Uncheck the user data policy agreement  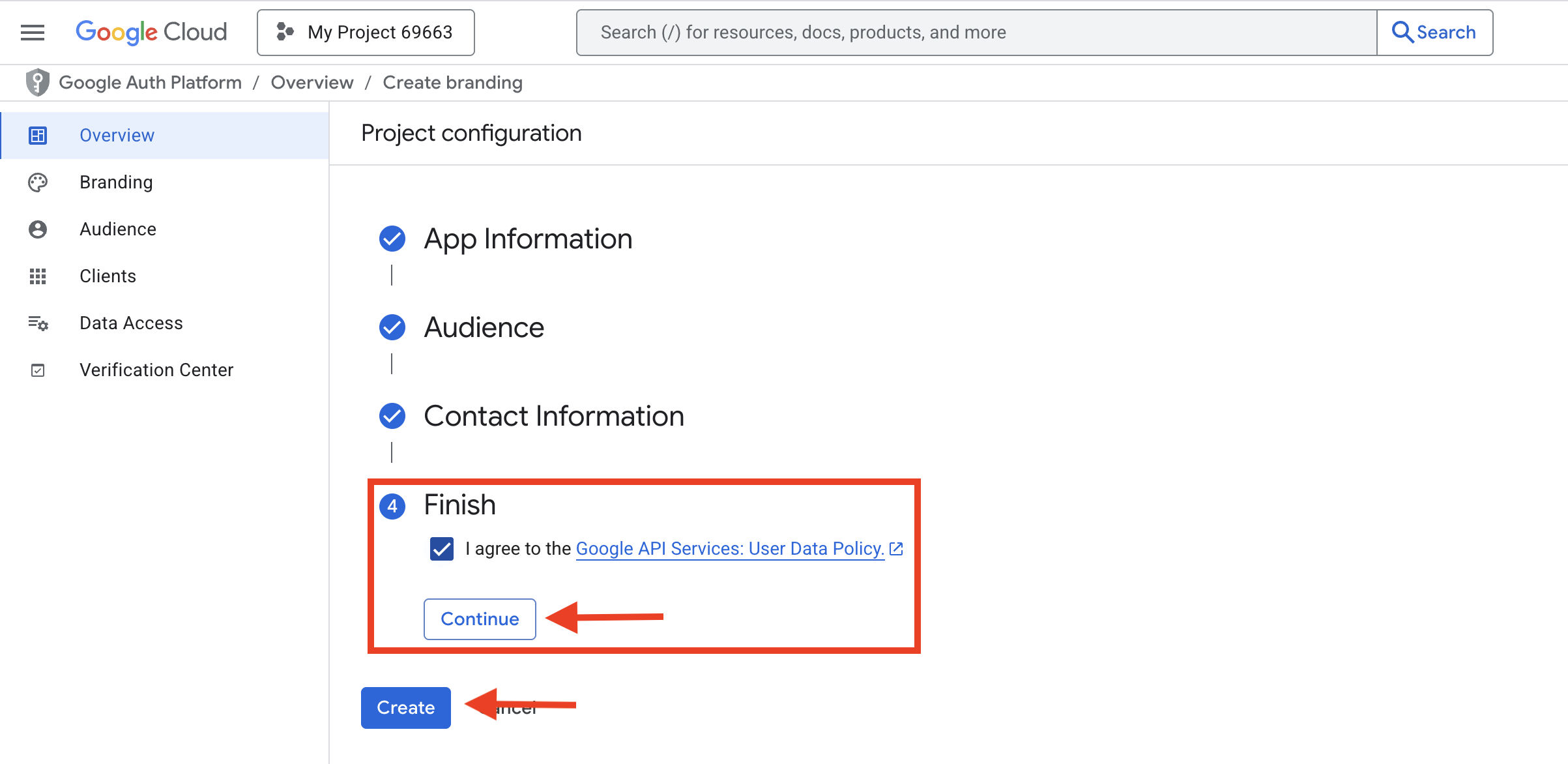pyautogui.click(x=442, y=549)
